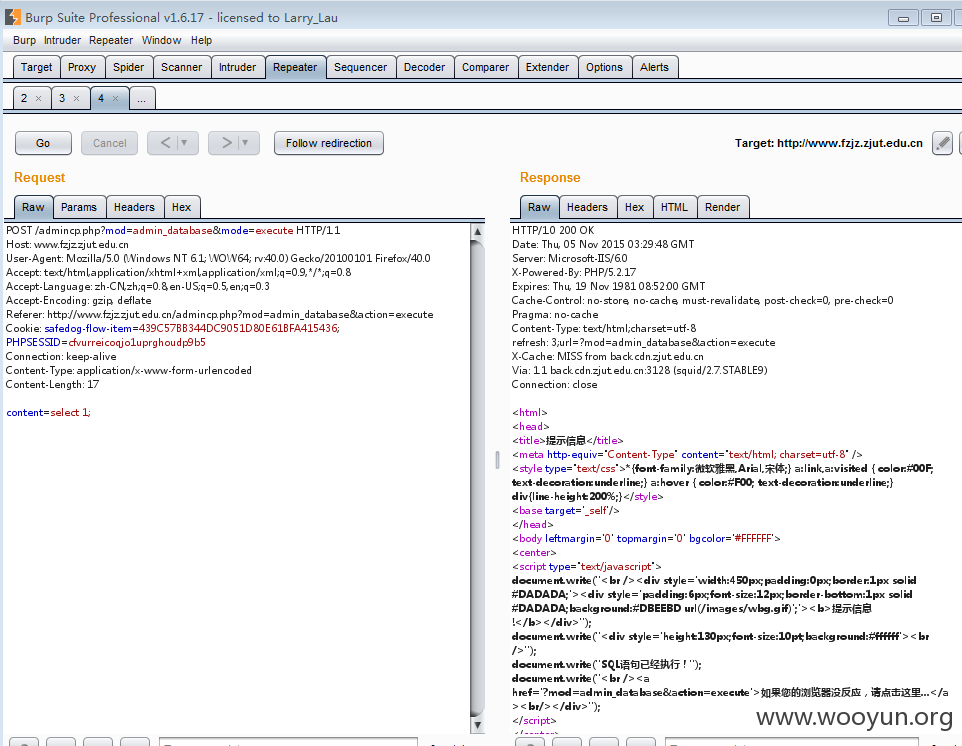This screenshot has height=746, width=962.
Task: Show the request Params view
Action: coord(79,207)
